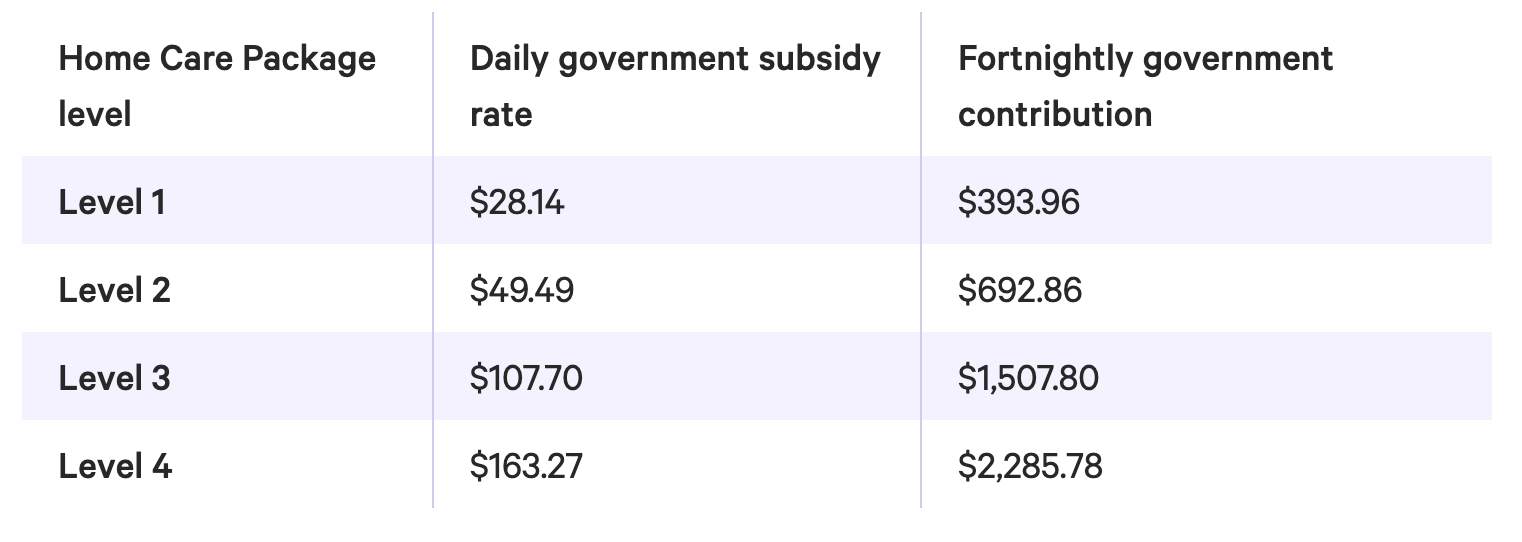Select the Level 3 row label
The image size is (1522, 542).
(x=115, y=379)
